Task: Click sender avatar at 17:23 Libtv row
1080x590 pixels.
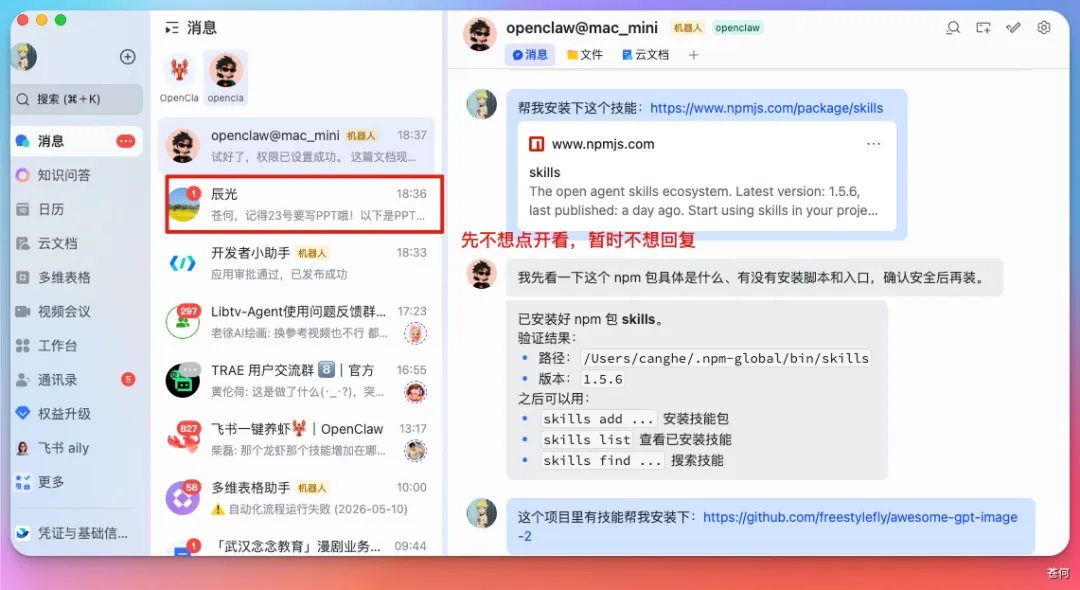Action: pyautogui.click(x=415, y=333)
